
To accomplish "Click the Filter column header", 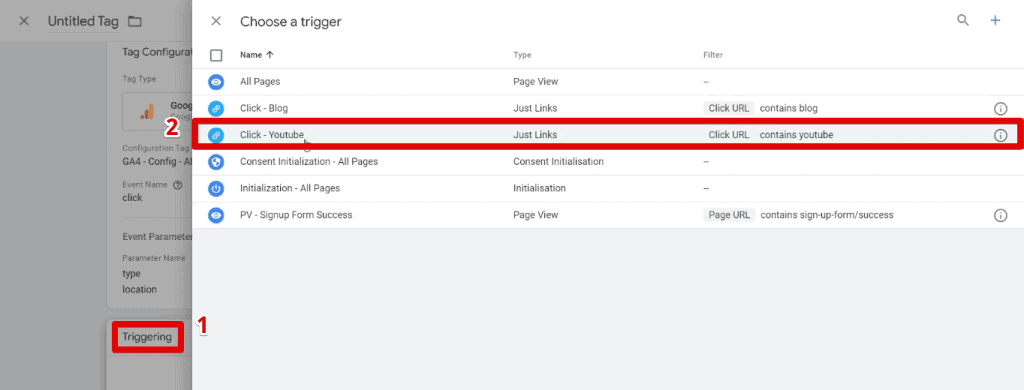I will coord(712,56).
